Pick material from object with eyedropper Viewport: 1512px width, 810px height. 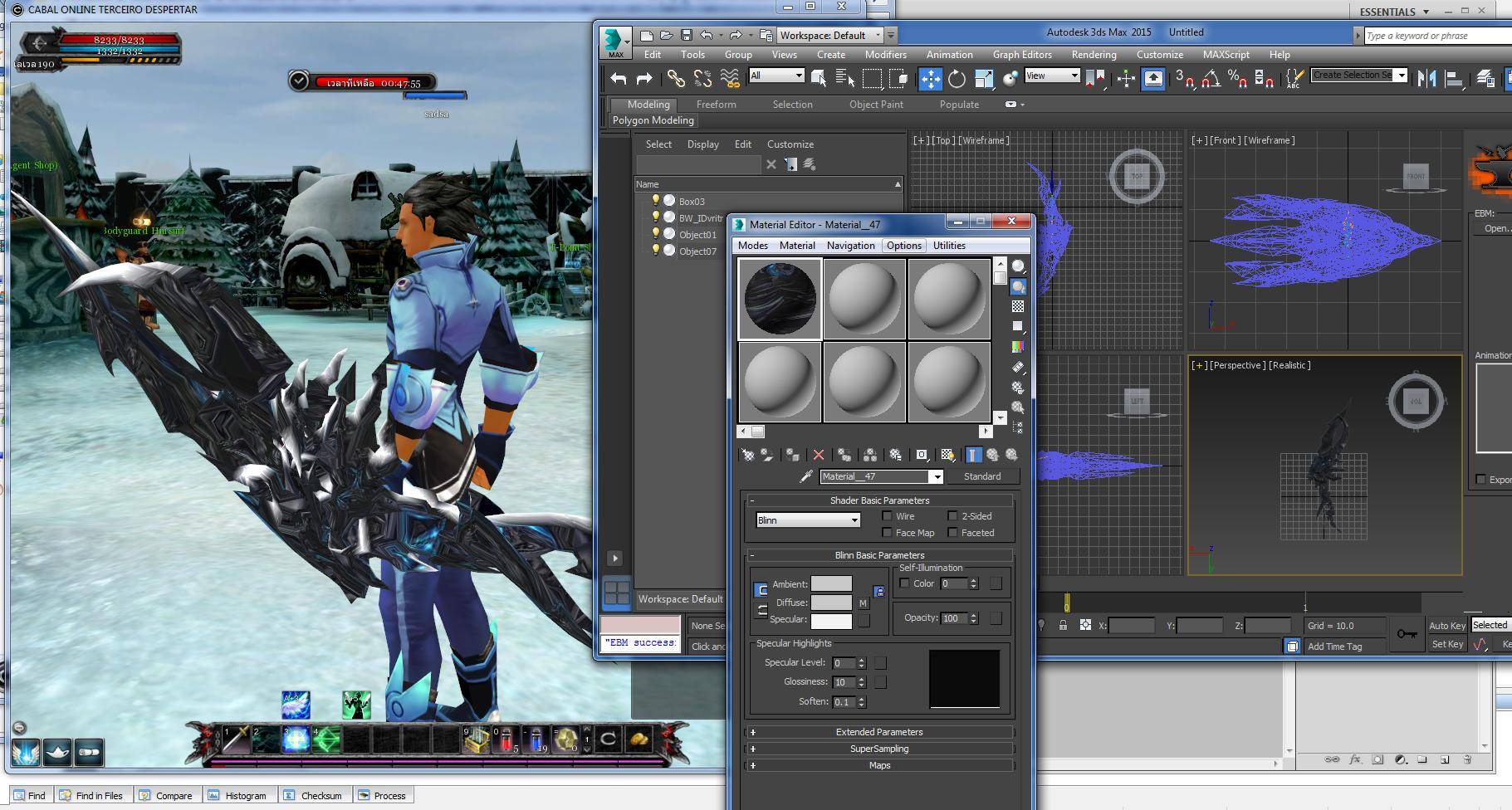[x=805, y=476]
